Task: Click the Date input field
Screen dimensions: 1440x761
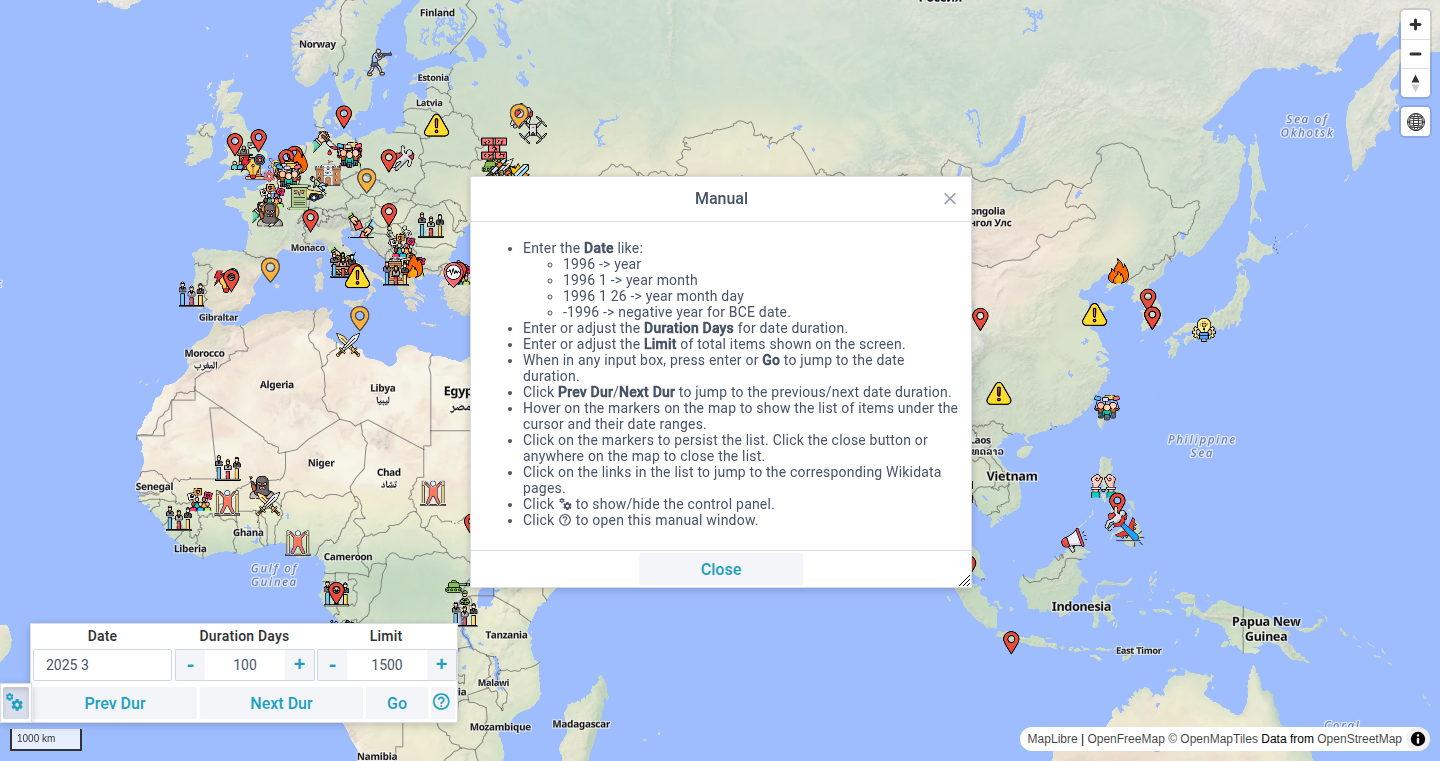Action: point(102,665)
